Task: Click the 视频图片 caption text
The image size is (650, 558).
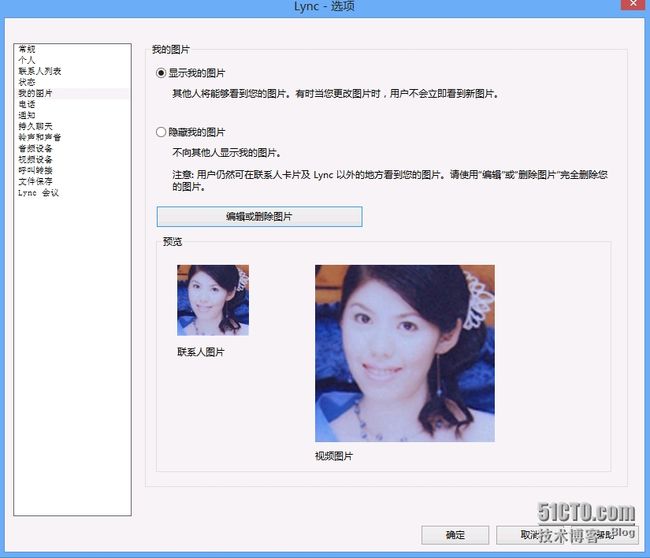Action: coord(334,456)
